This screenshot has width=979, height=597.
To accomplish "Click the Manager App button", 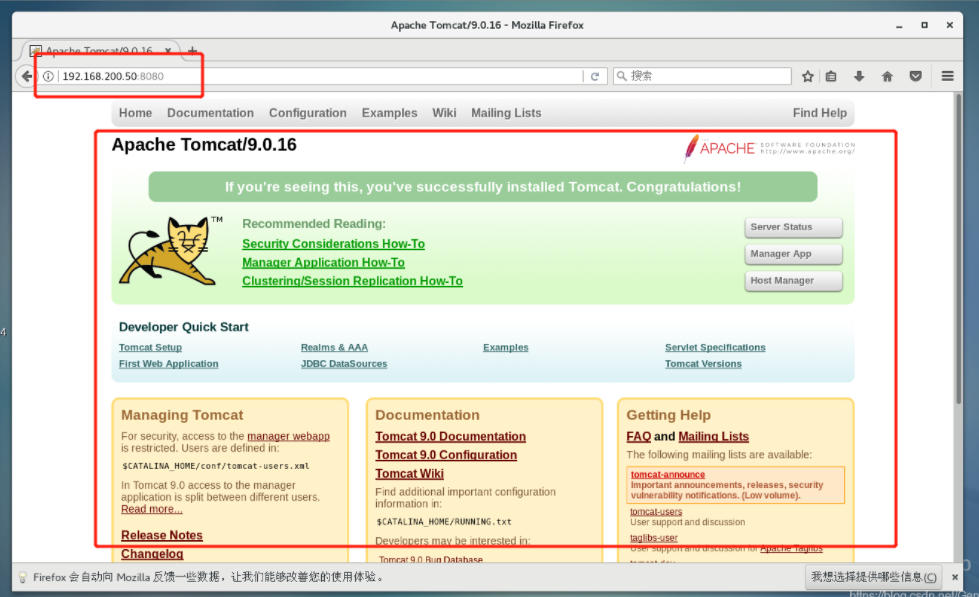I will tap(794, 254).
